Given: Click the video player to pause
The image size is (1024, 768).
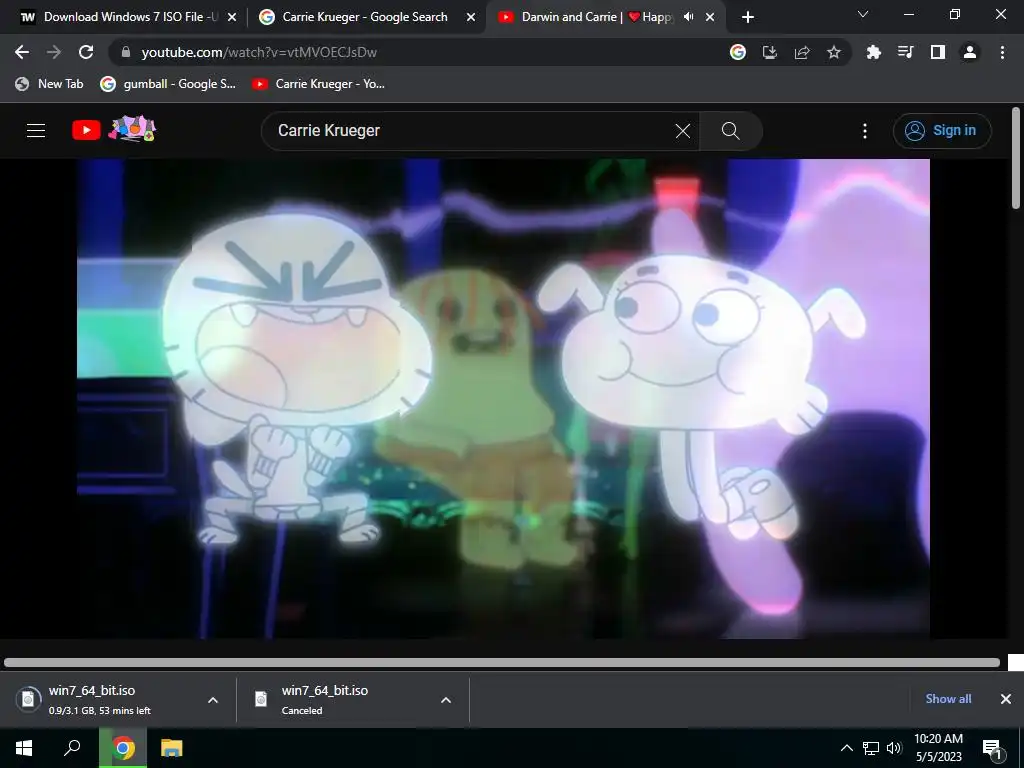Looking at the screenshot, I should click(x=503, y=398).
